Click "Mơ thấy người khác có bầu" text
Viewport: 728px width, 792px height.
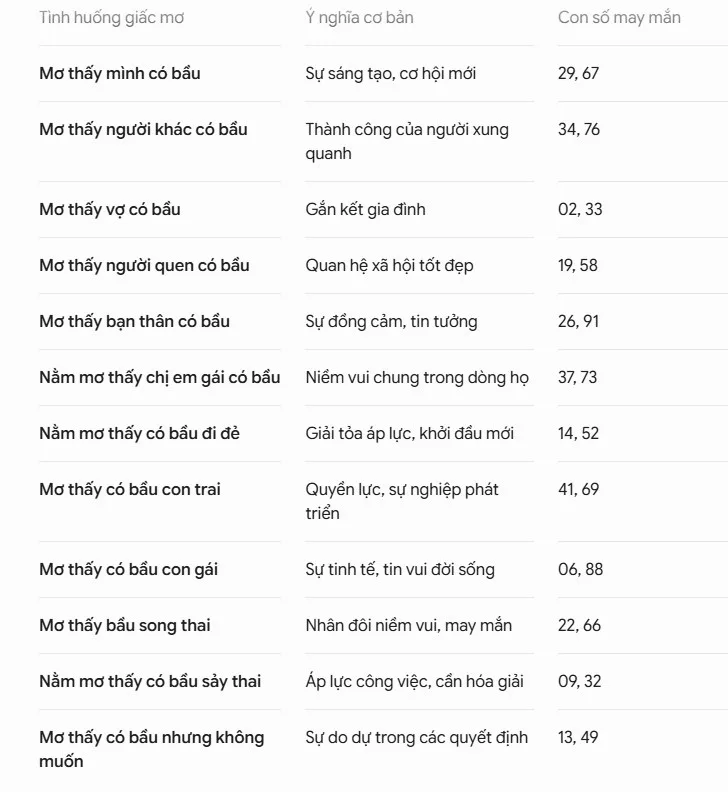click(143, 130)
